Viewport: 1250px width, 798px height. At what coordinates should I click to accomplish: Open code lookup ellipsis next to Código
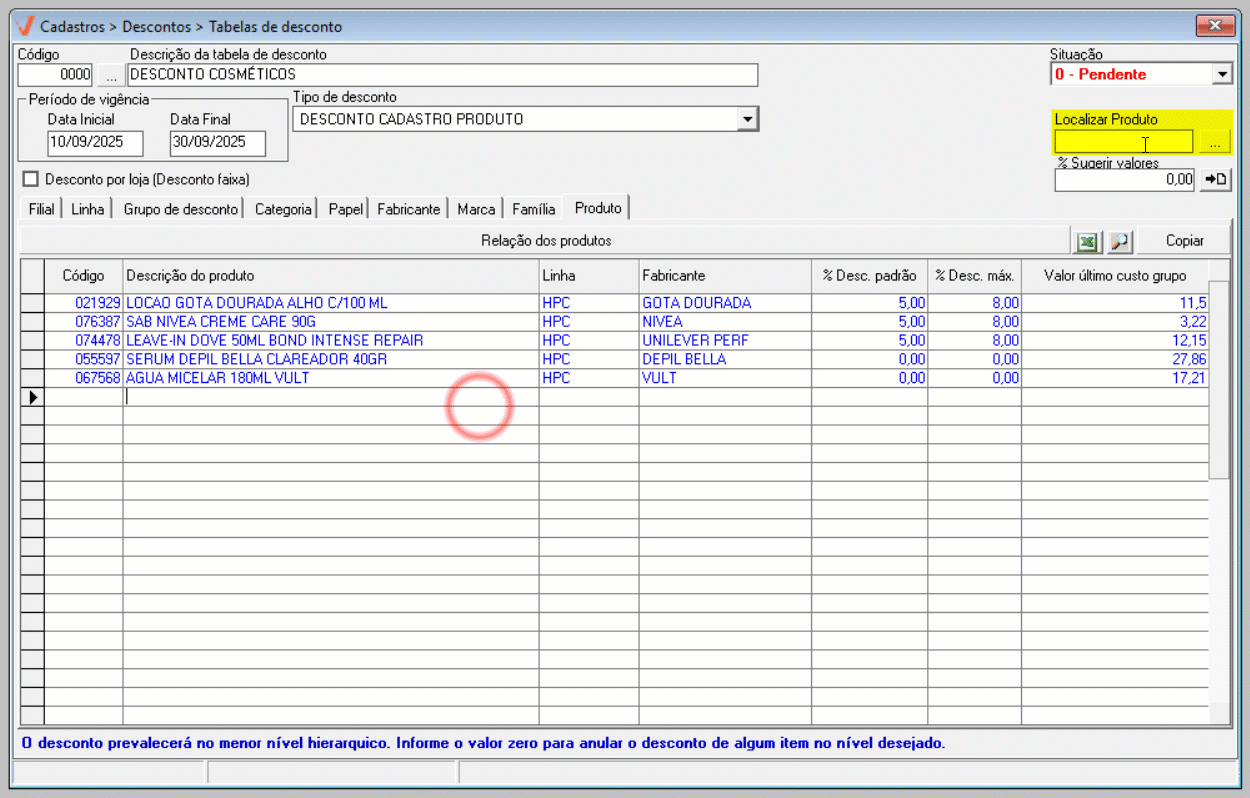point(110,75)
